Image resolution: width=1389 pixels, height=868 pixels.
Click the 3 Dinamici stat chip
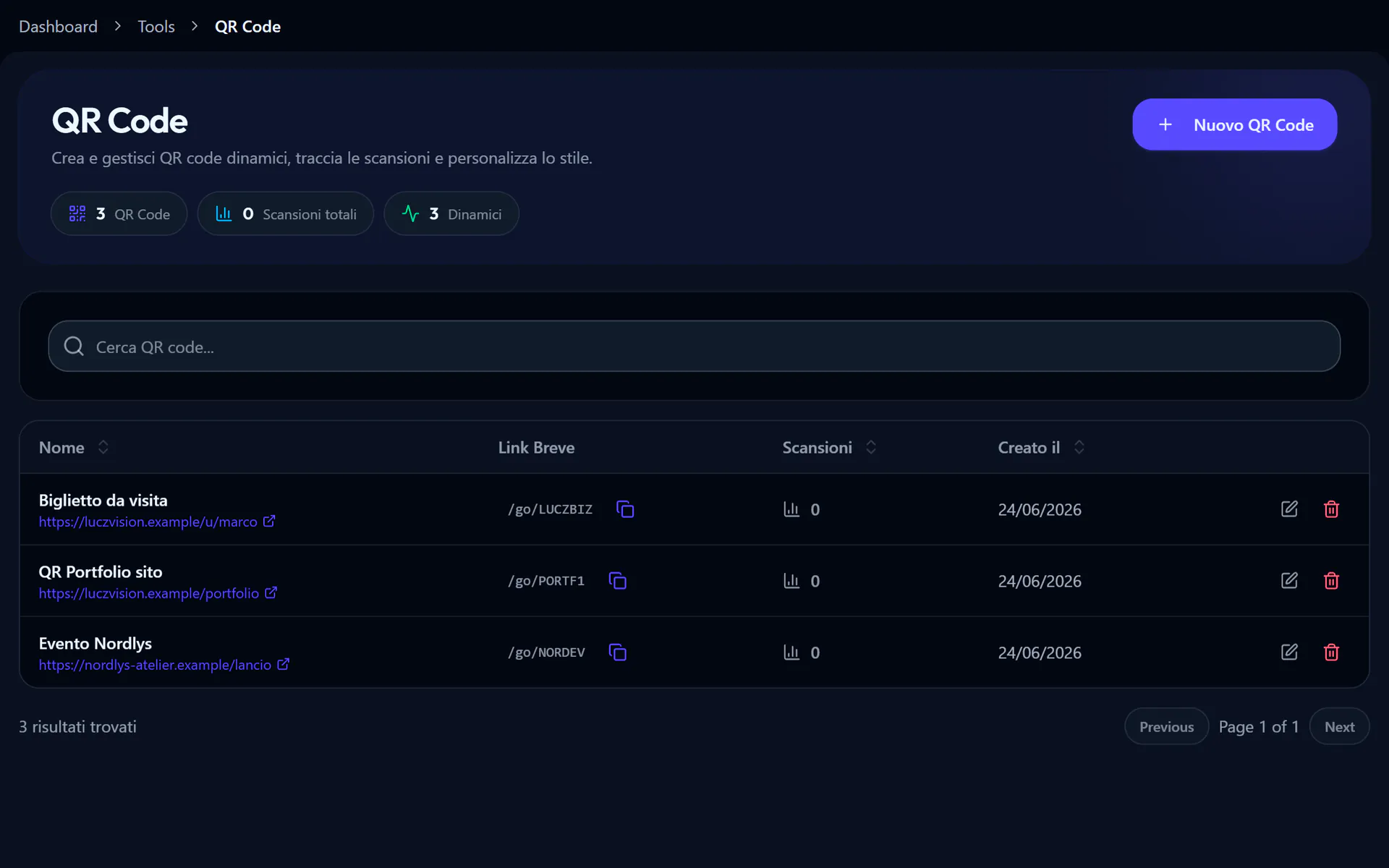(451, 213)
